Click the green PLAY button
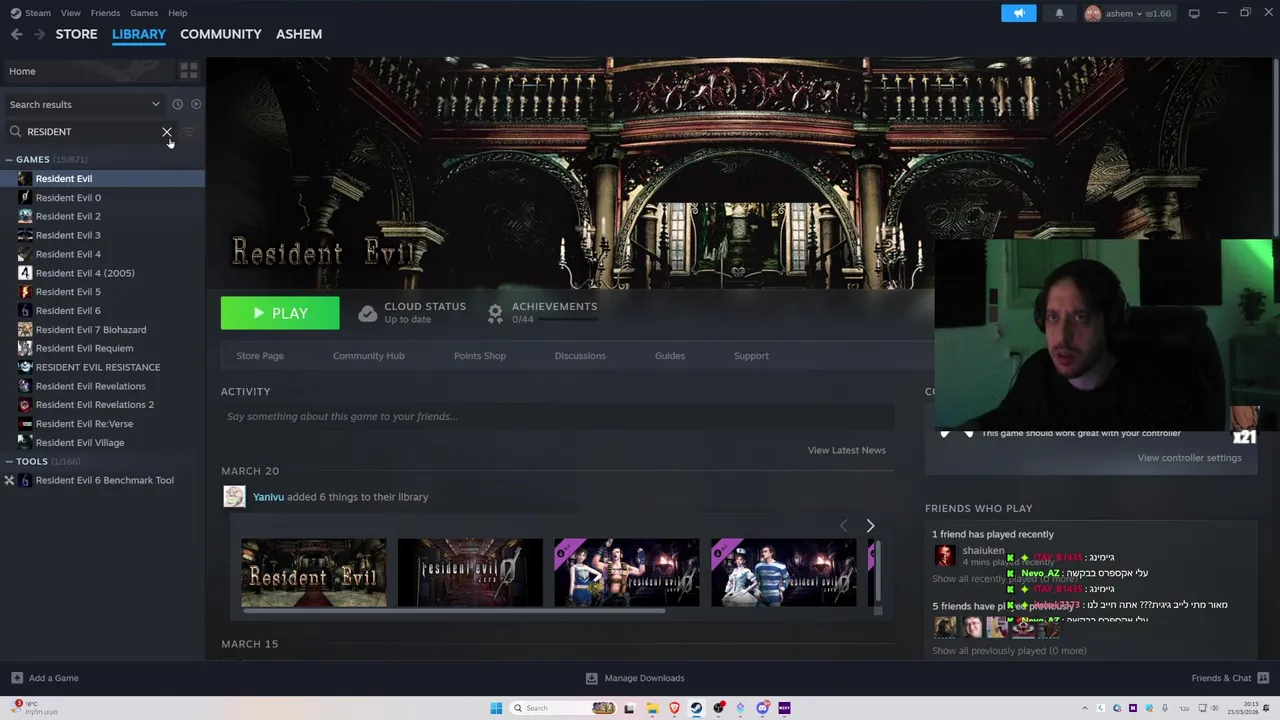The image size is (1280, 720). point(280,313)
